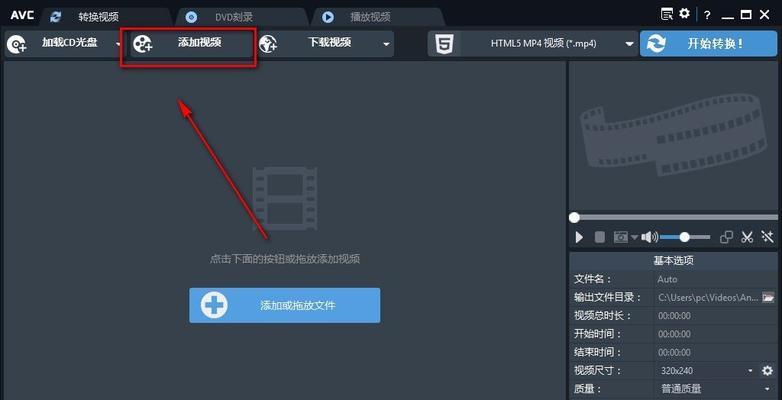Switch to the 转换视频 tab
782x400 pixels.
(107, 17)
